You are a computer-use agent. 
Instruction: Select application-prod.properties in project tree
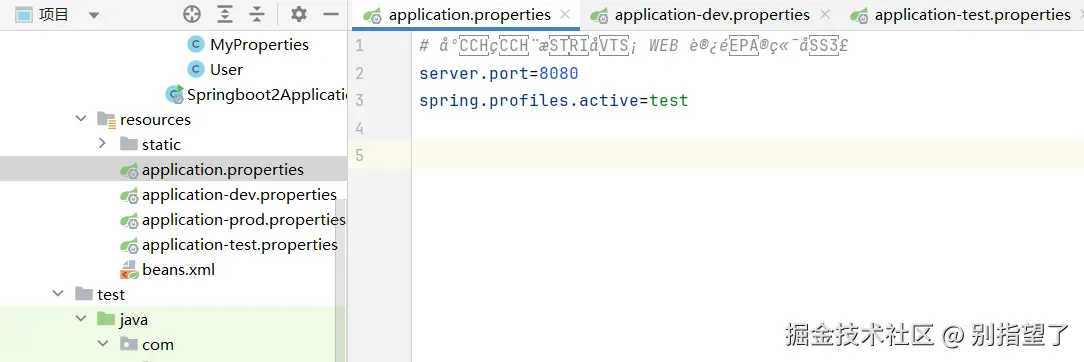coord(243,220)
